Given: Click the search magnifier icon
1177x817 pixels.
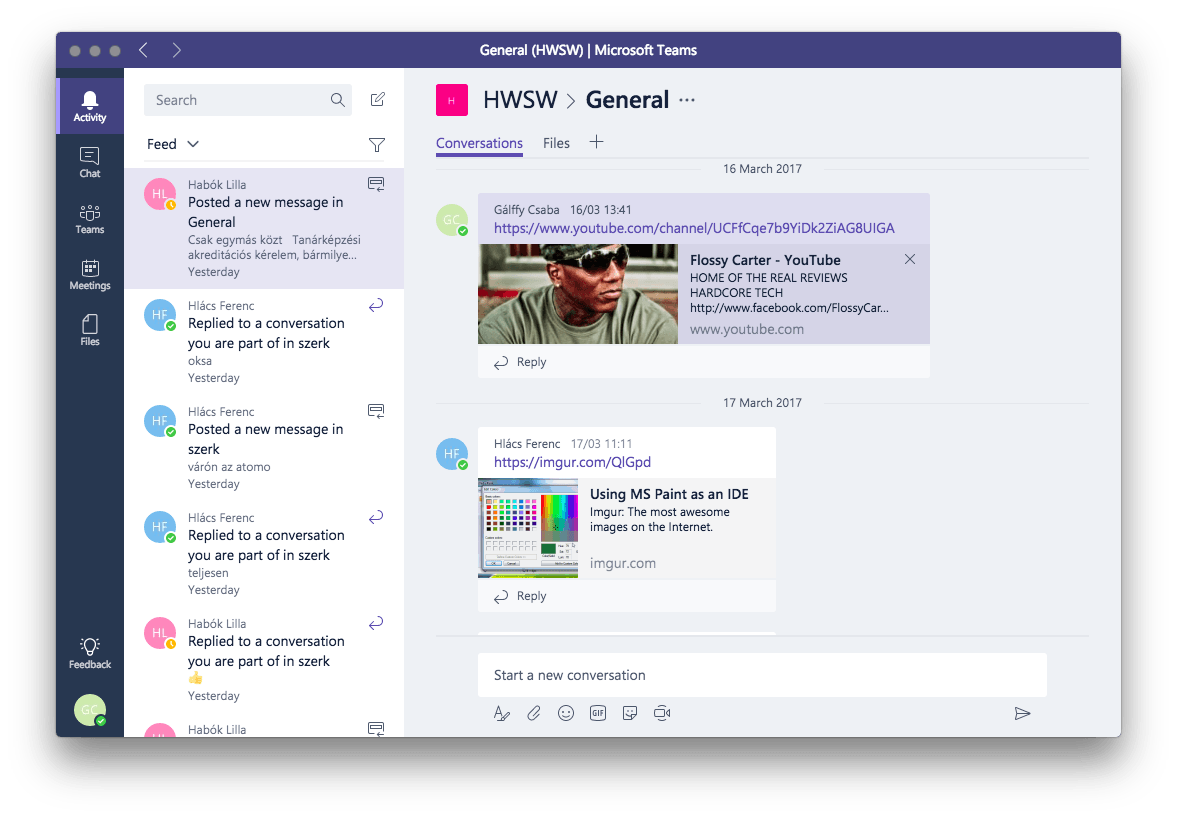Looking at the screenshot, I should [338, 100].
